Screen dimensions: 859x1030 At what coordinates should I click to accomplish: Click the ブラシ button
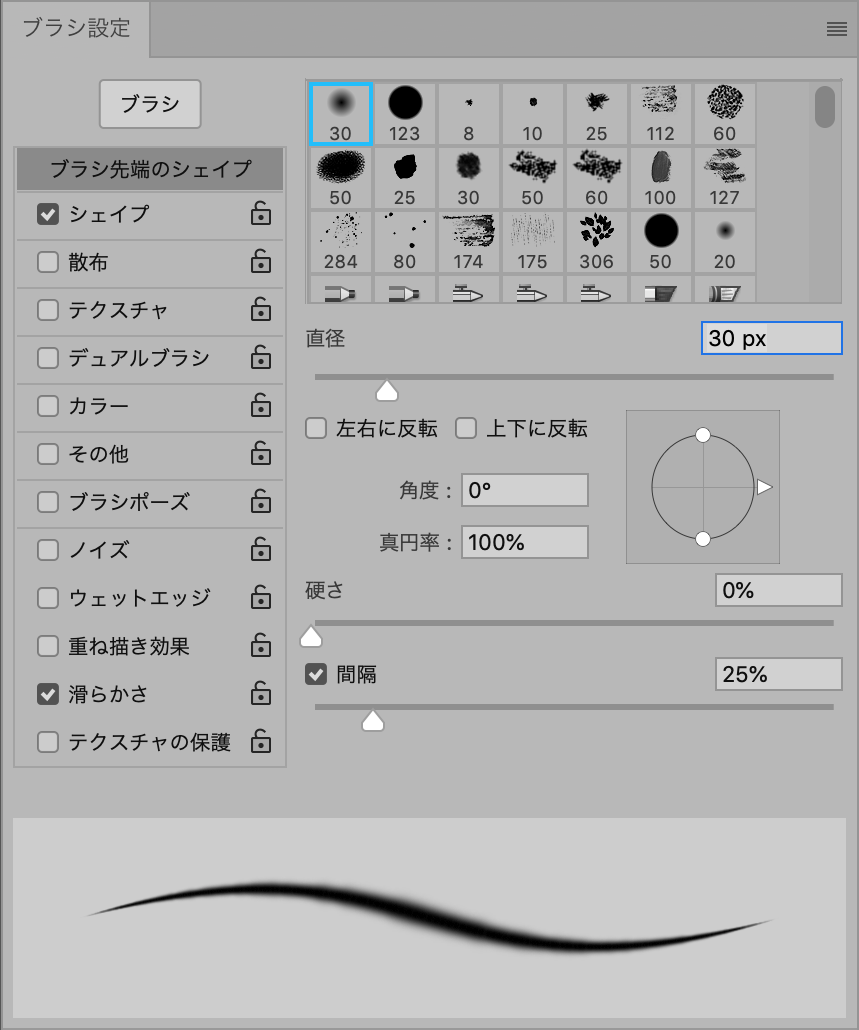(x=150, y=104)
